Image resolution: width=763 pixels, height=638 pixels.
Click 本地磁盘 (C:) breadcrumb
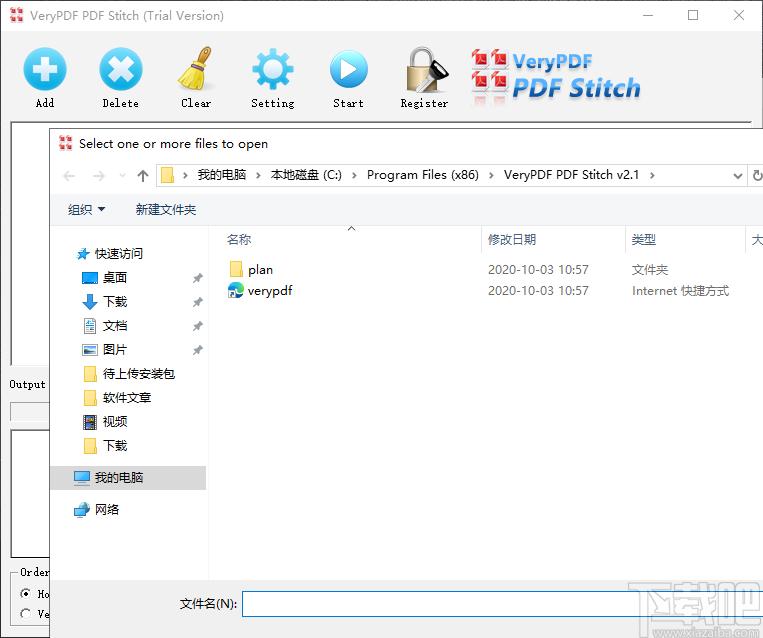pyautogui.click(x=306, y=175)
